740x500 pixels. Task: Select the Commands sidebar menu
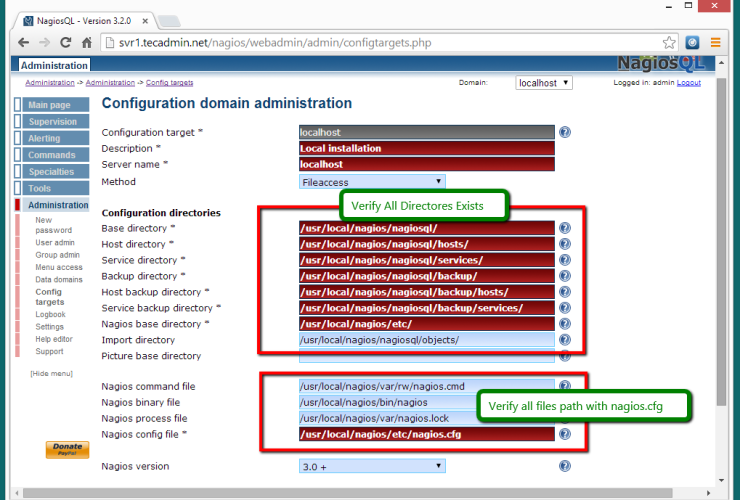point(51,155)
